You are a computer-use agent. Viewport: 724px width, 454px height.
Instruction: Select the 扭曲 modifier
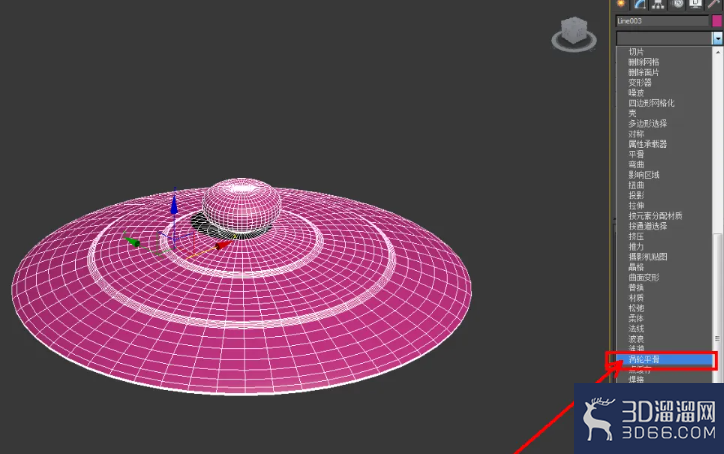click(x=636, y=185)
